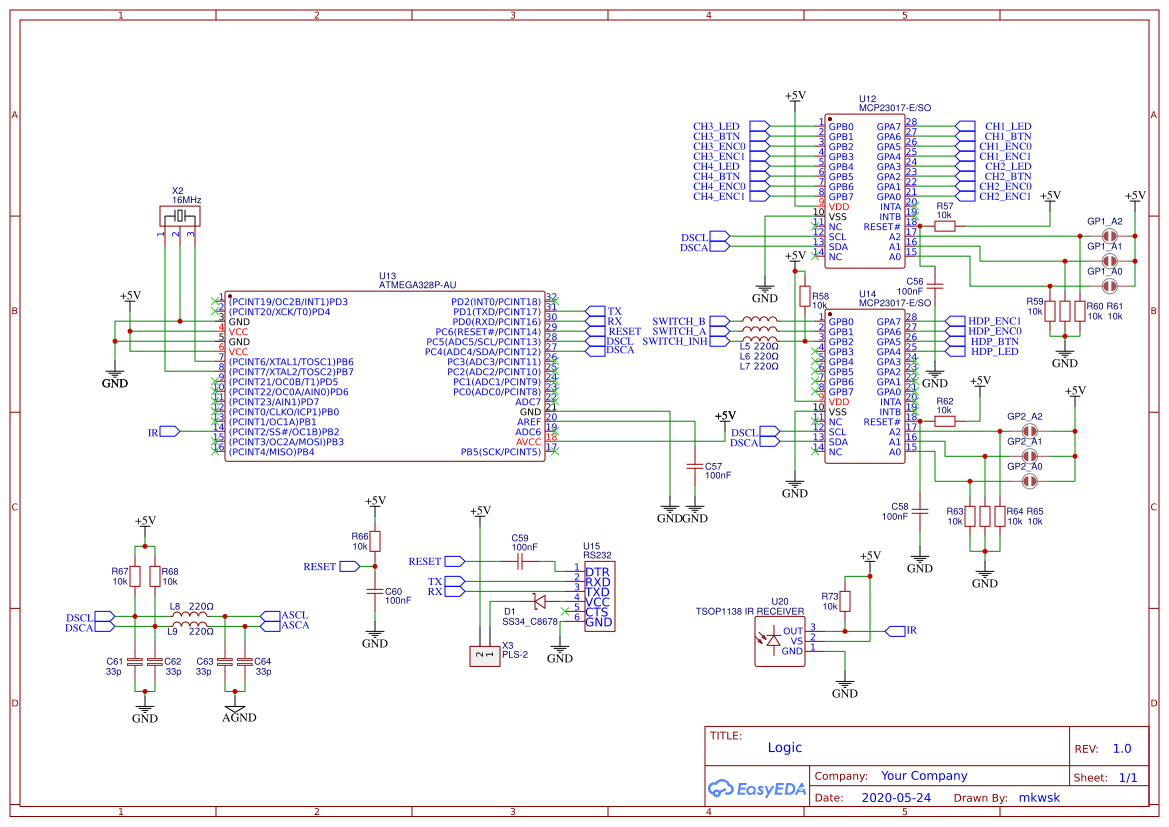
Task: Click the mkwsk Drawn By text
Action: [1040, 797]
